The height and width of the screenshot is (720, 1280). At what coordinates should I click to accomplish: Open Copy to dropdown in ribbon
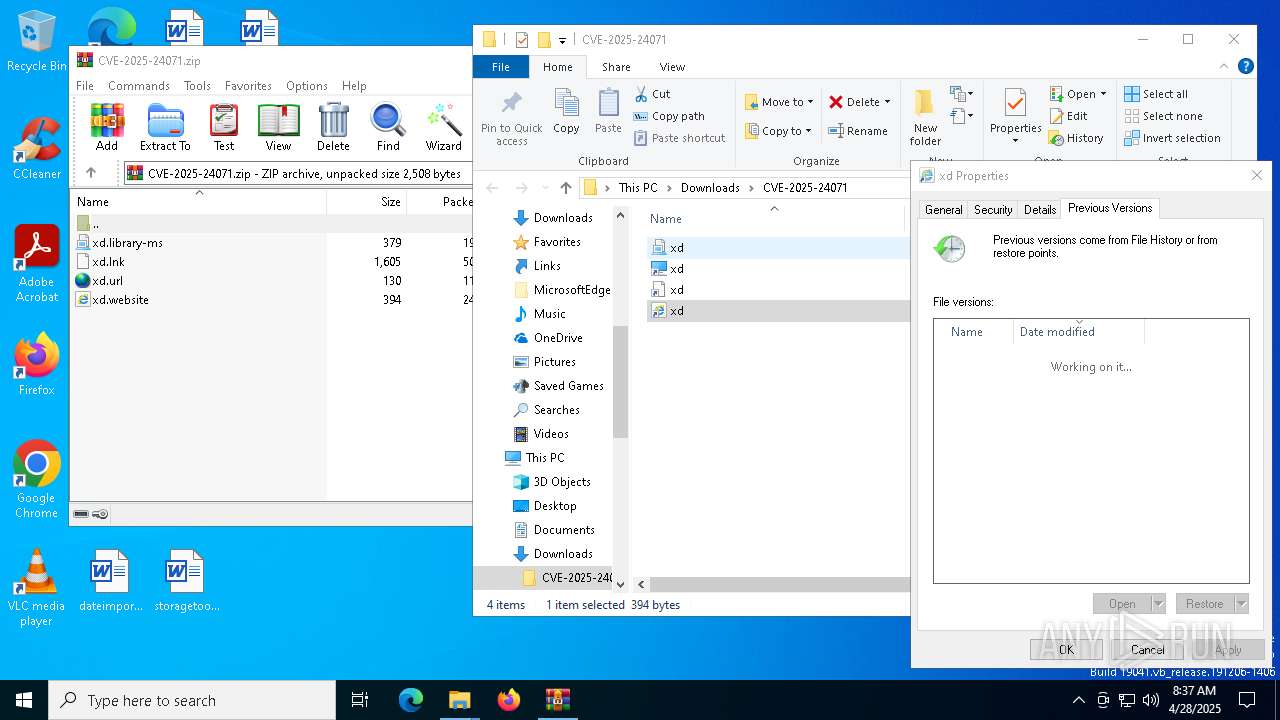point(778,131)
